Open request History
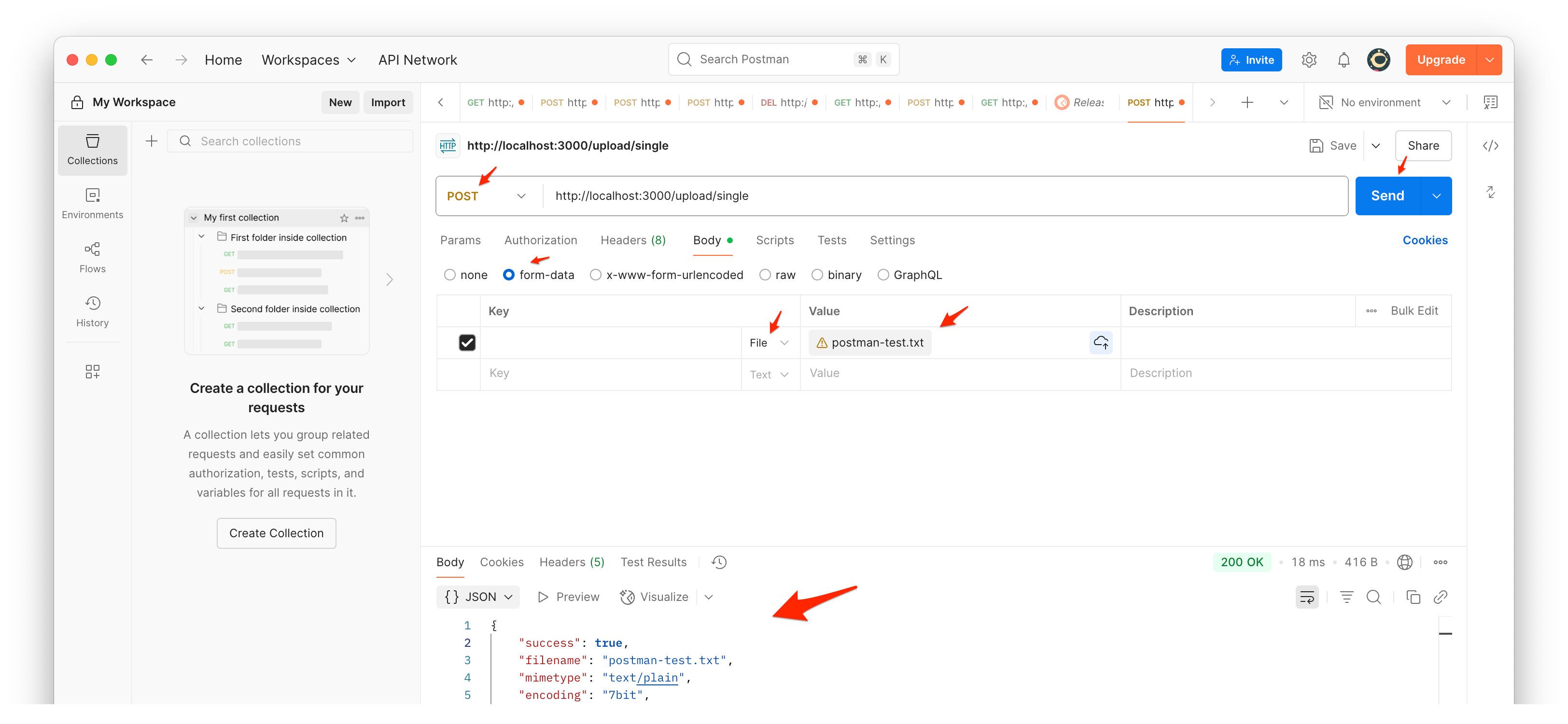This screenshot has width=1568, height=724. pos(92,311)
